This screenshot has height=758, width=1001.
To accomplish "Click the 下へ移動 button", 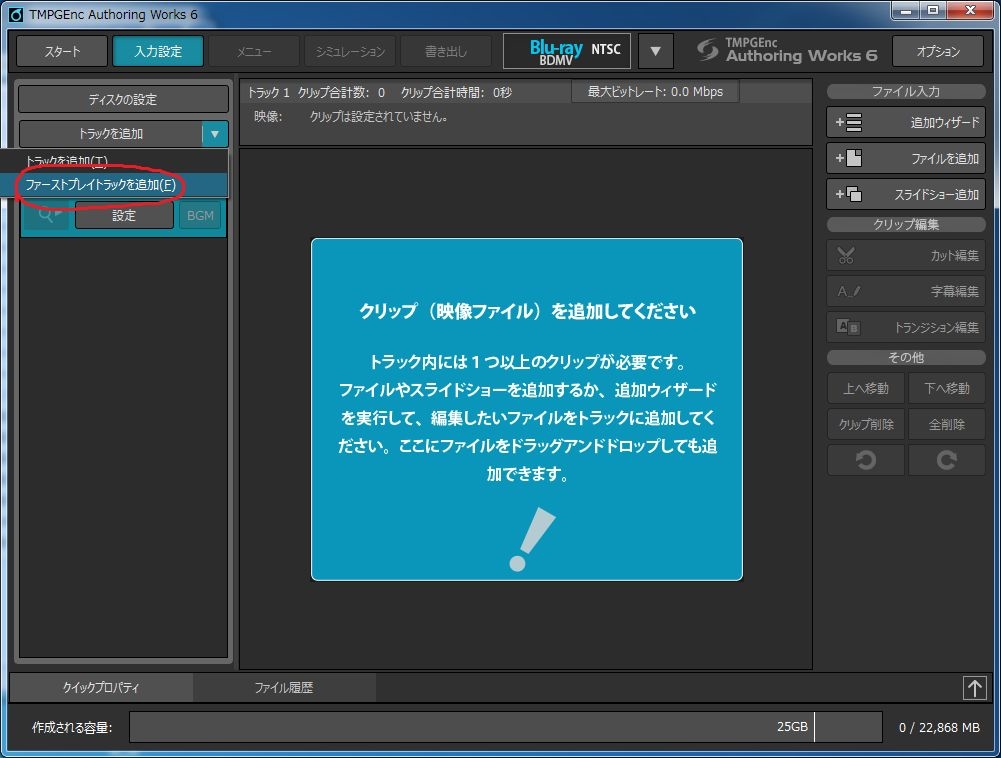I will (946, 388).
